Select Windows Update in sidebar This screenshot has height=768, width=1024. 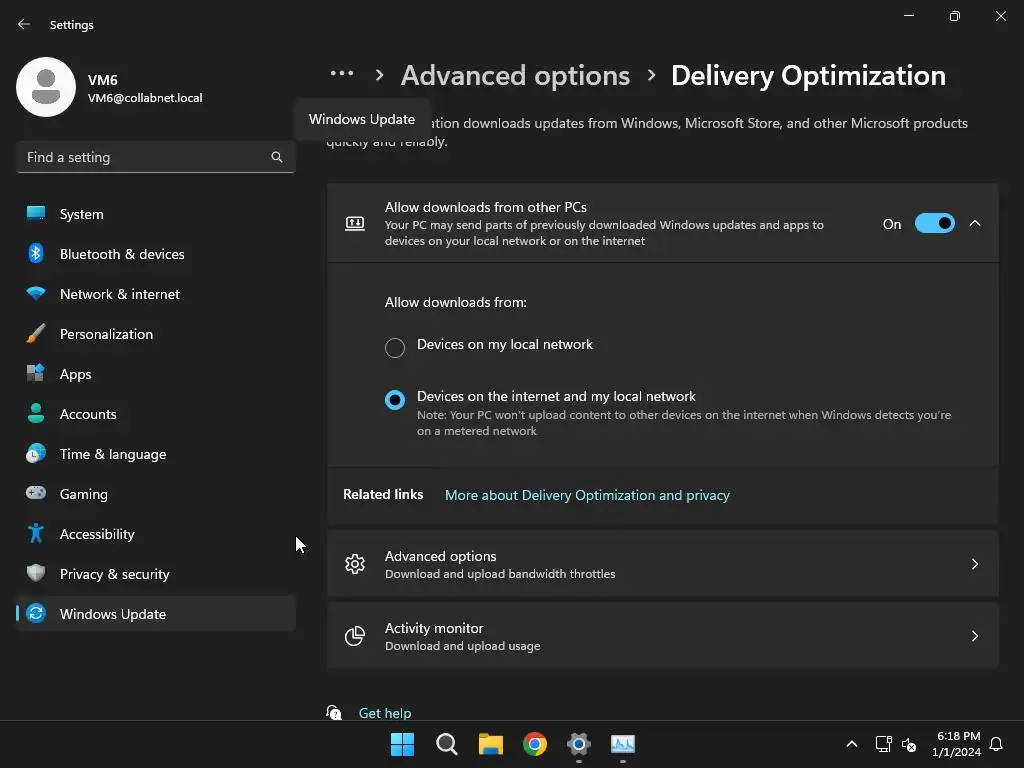(x=155, y=613)
